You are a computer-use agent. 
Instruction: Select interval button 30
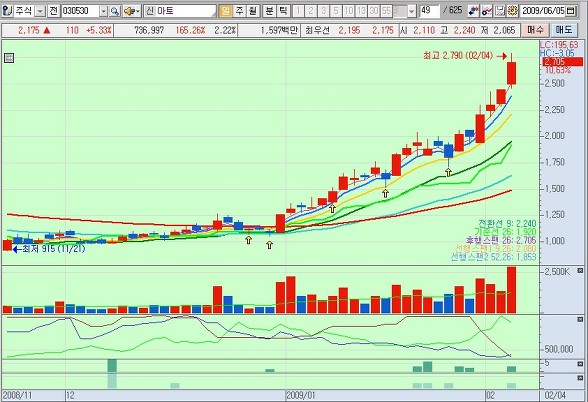click(x=374, y=11)
